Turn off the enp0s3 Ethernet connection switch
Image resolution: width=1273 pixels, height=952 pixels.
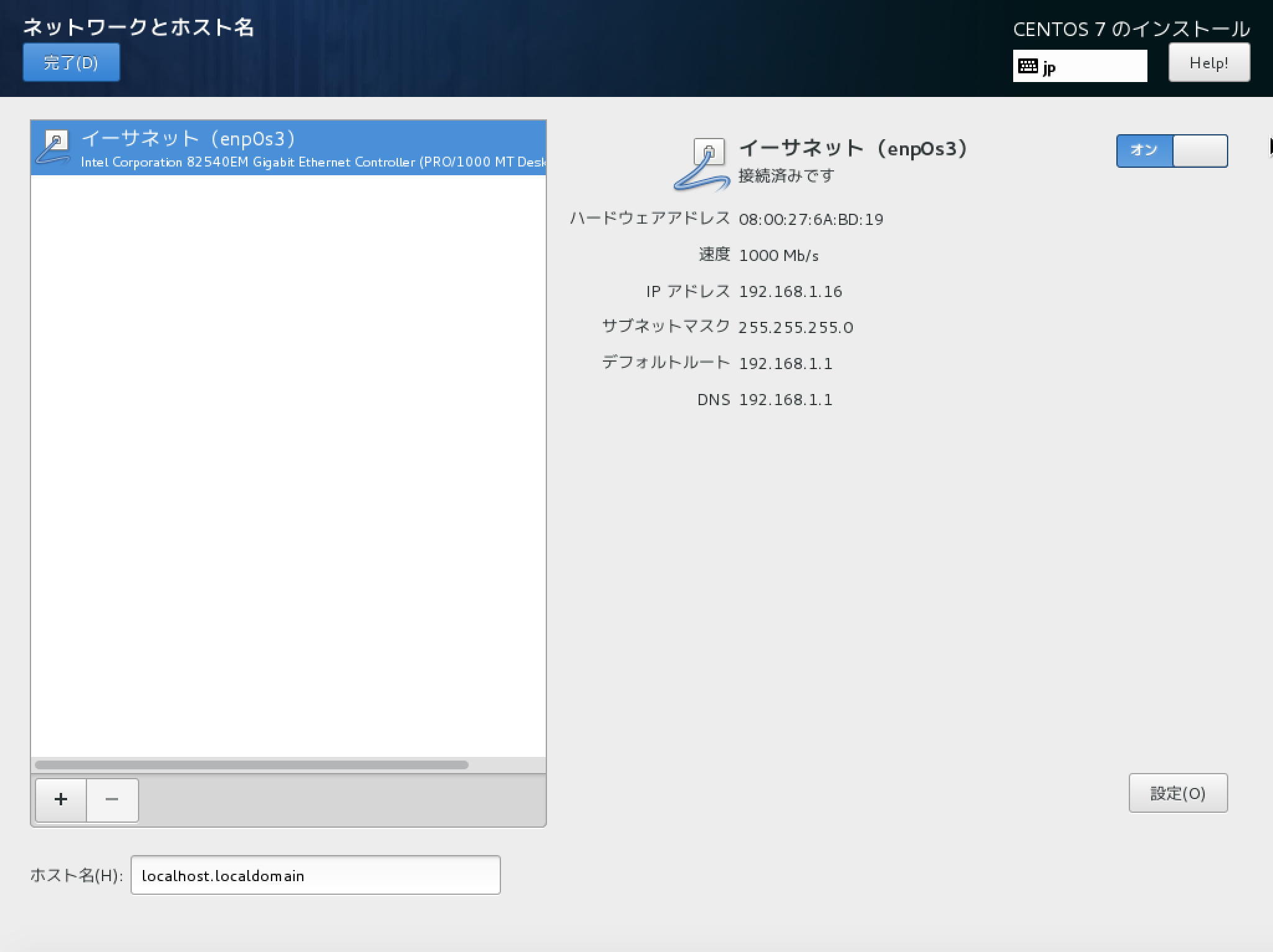(1172, 150)
